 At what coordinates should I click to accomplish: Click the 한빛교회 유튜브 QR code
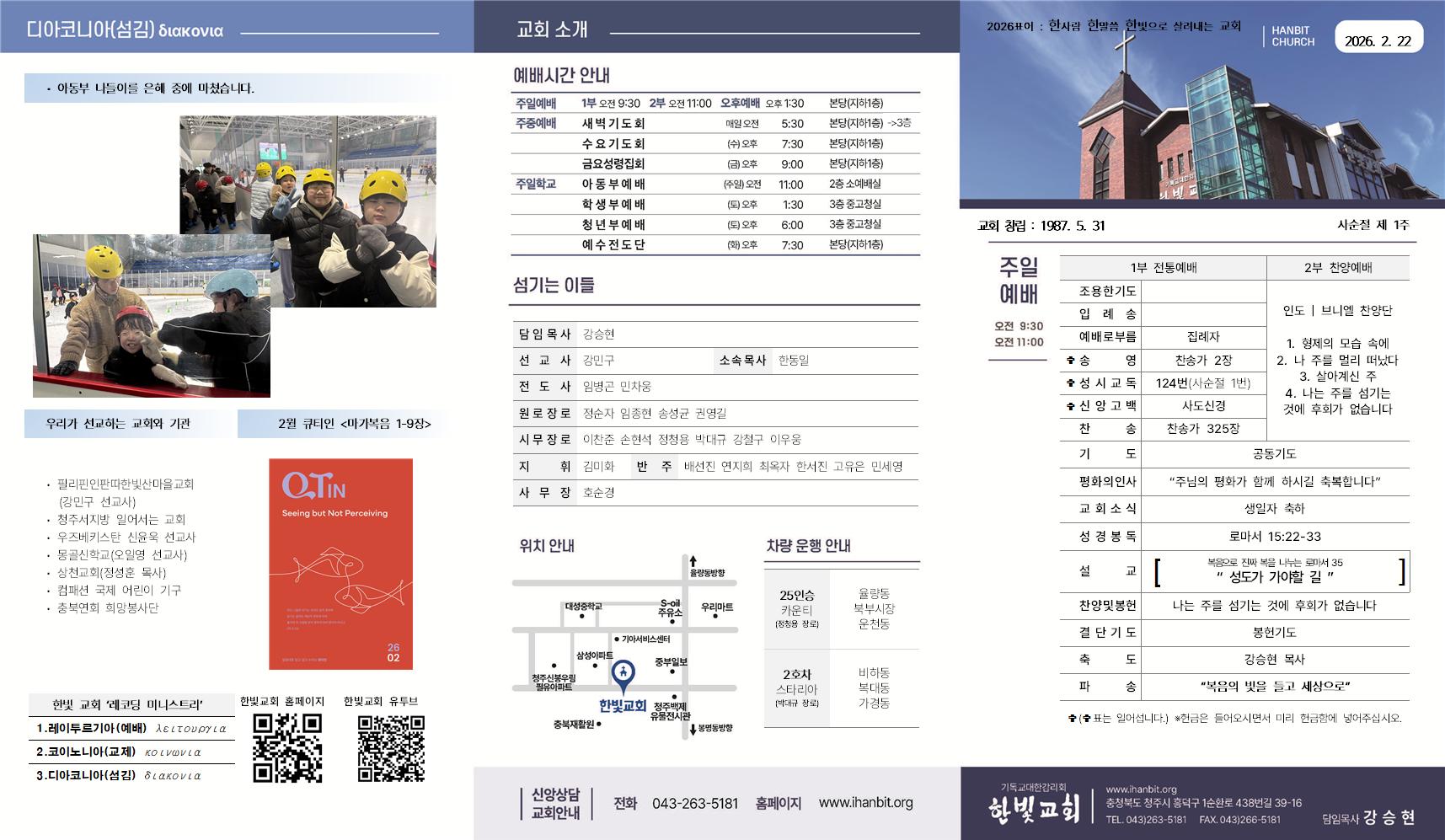[x=391, y=748]
